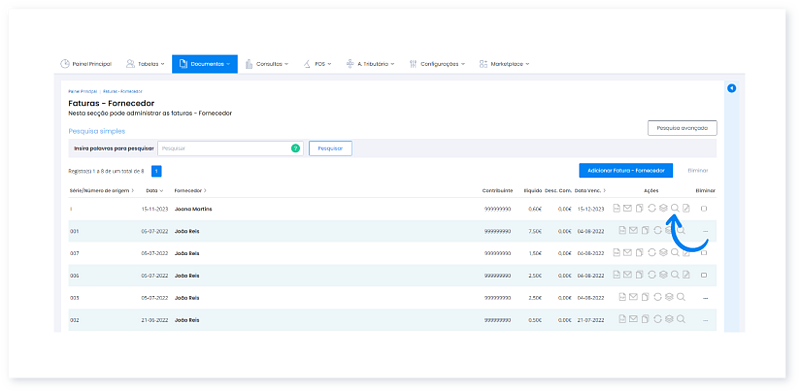Image resolution: width=800 pixels, height=392 pixels.
Task: Click magnifier icon in Joana Martins row
Action: pos(675,208)
